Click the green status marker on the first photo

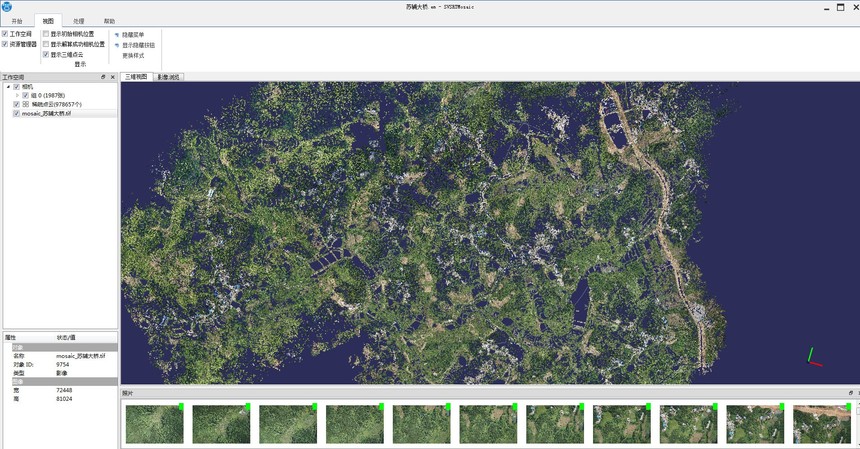(181, 406)
